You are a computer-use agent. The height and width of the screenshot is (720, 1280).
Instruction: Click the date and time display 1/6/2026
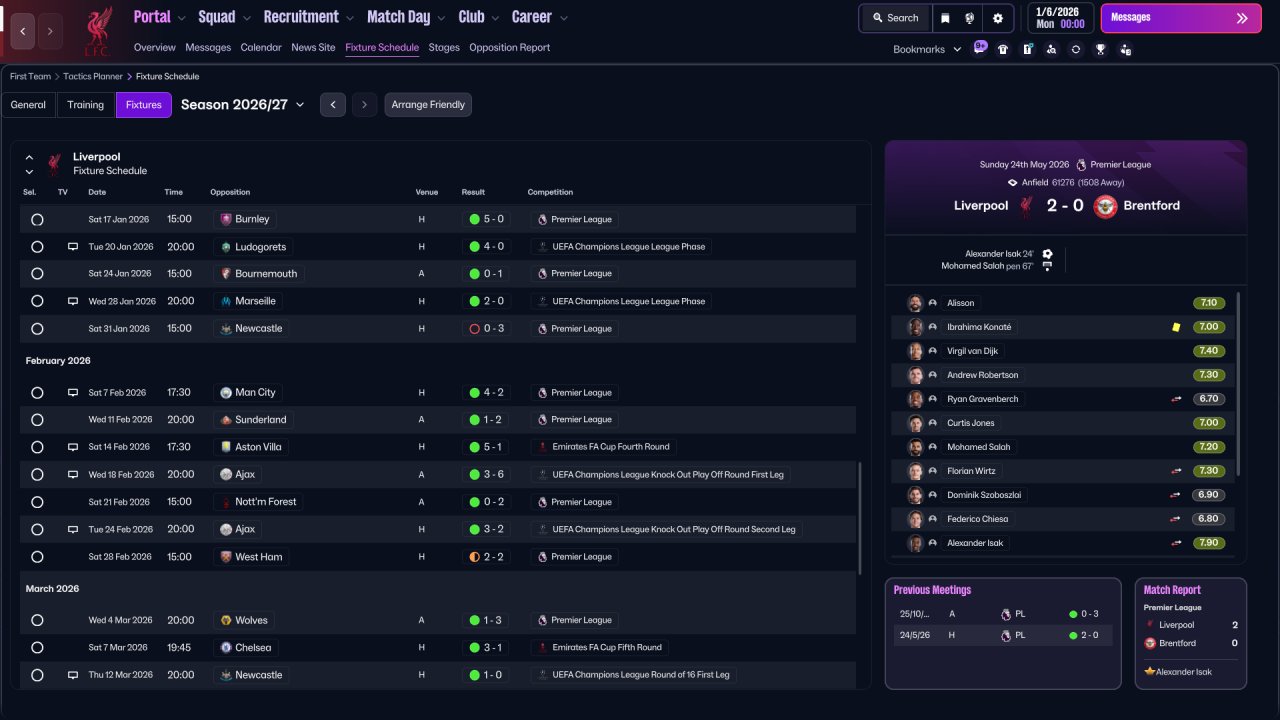(x=1060, y=18)
